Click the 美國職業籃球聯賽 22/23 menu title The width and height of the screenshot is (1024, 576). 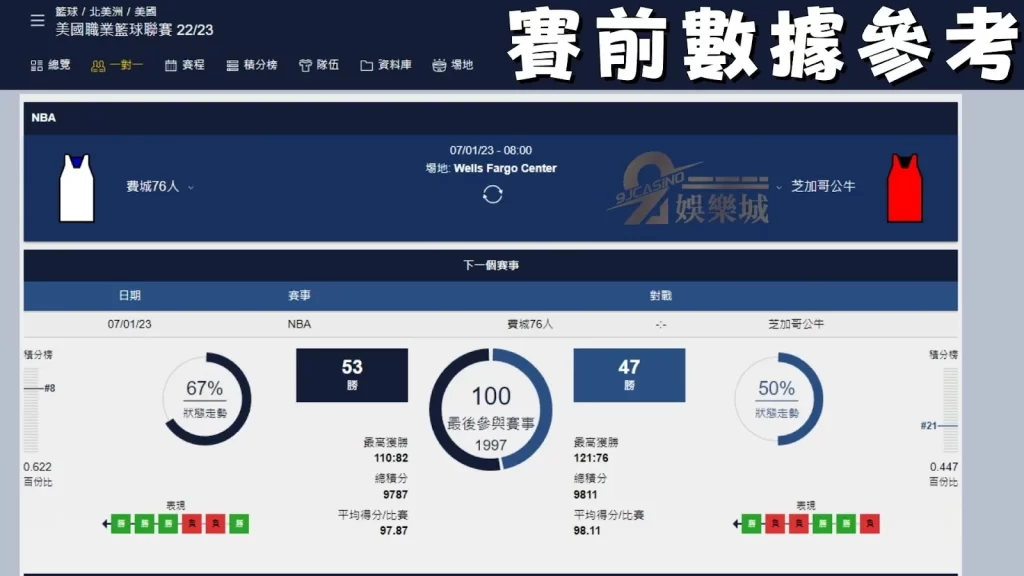pyautogui.click(x=135, y=31)
